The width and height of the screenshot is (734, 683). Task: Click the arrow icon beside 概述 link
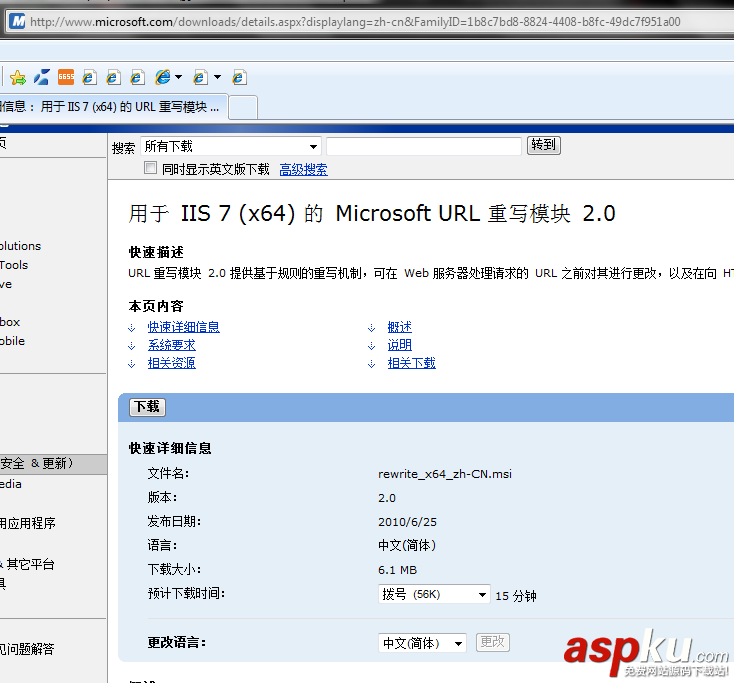click(x=372, y=328)
